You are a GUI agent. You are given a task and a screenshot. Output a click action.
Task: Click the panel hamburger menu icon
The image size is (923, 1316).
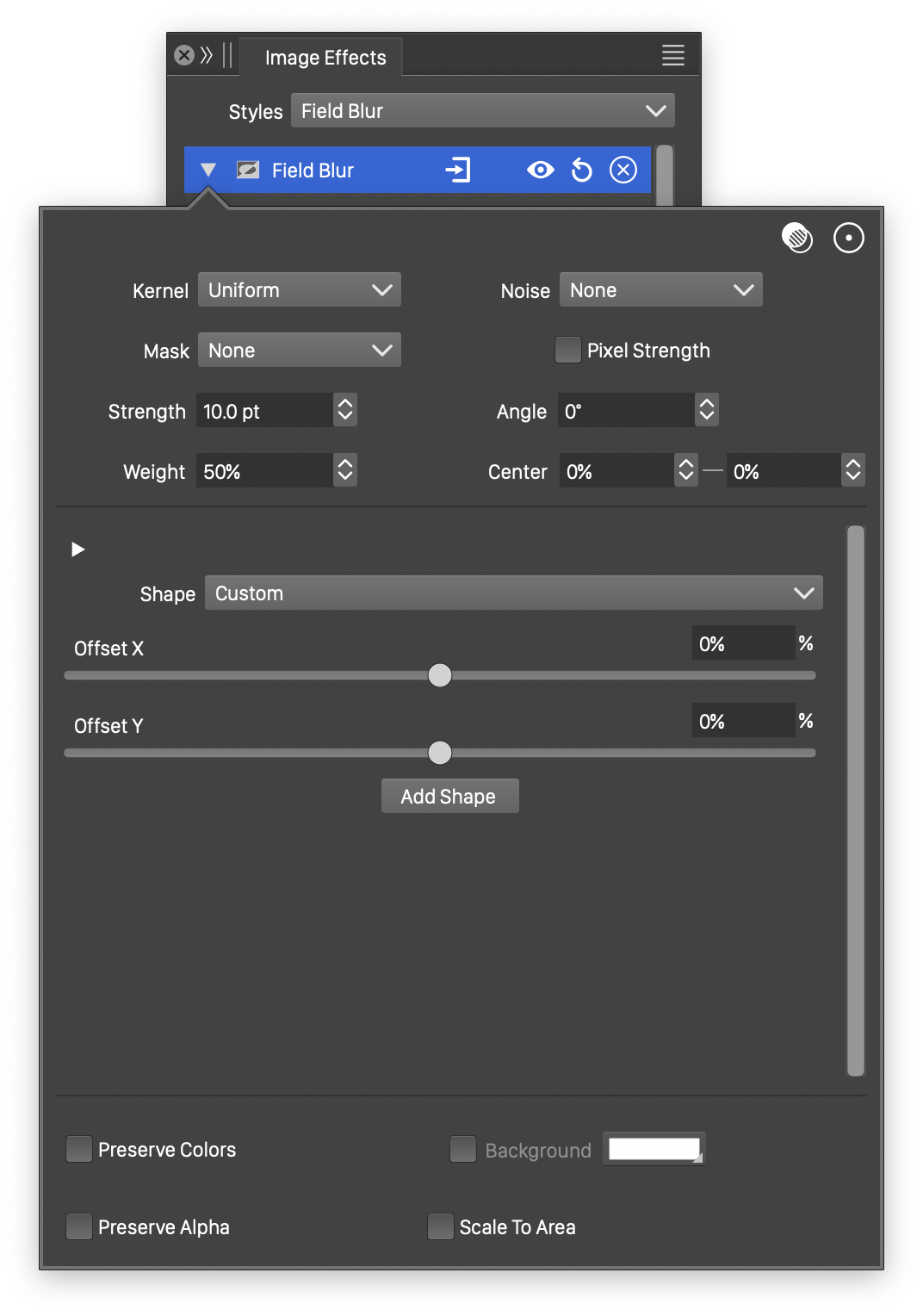coord(672,56)
